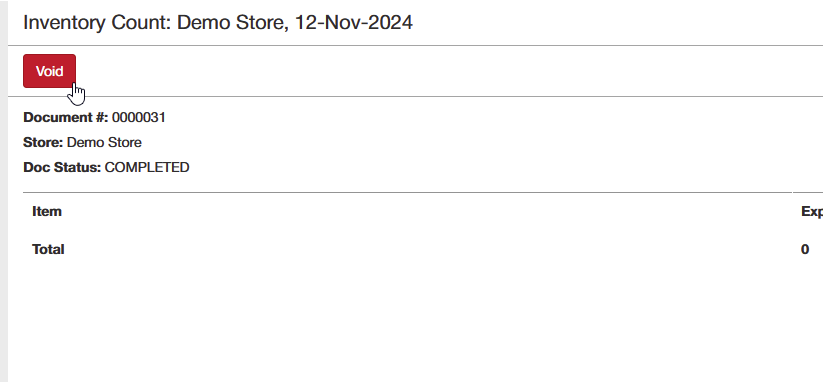Select the COMPLETED status text

tap(147, 167)
